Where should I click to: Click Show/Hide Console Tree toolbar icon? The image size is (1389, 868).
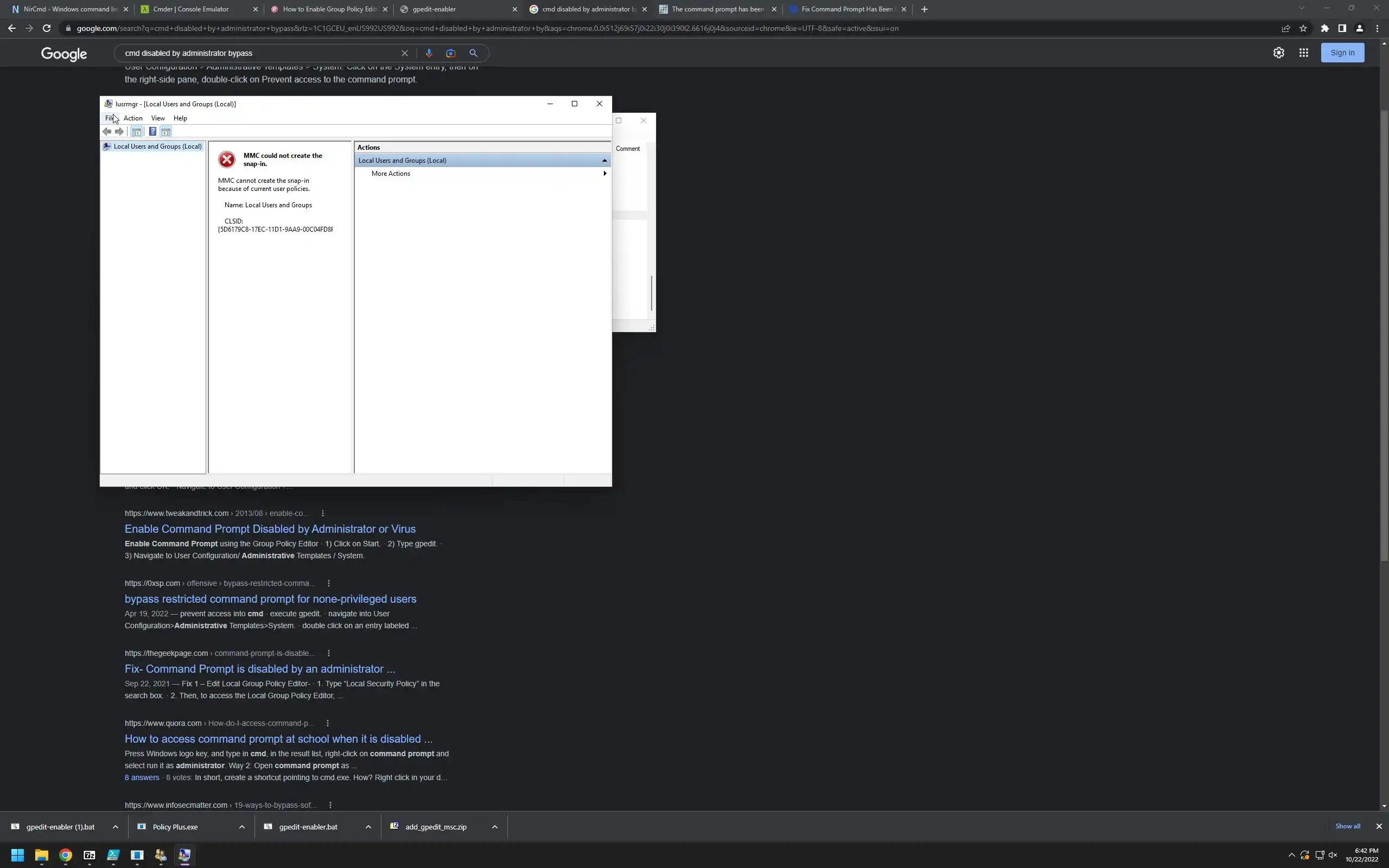(x=137, y=132)
